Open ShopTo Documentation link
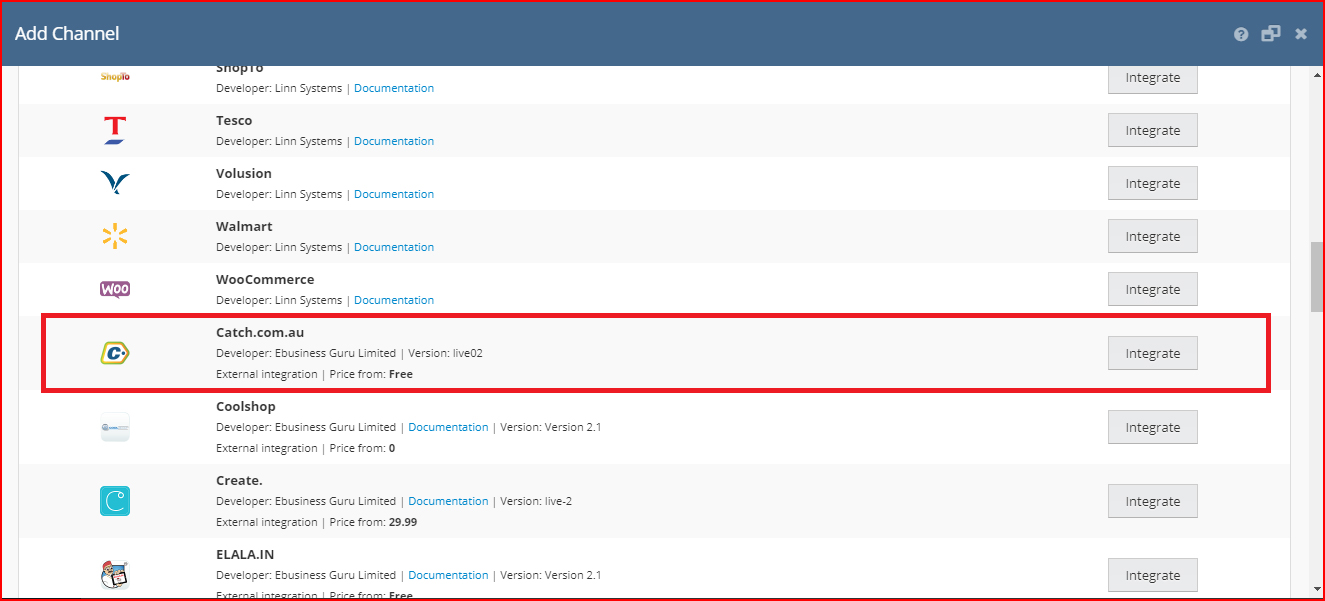 [394, 88]
